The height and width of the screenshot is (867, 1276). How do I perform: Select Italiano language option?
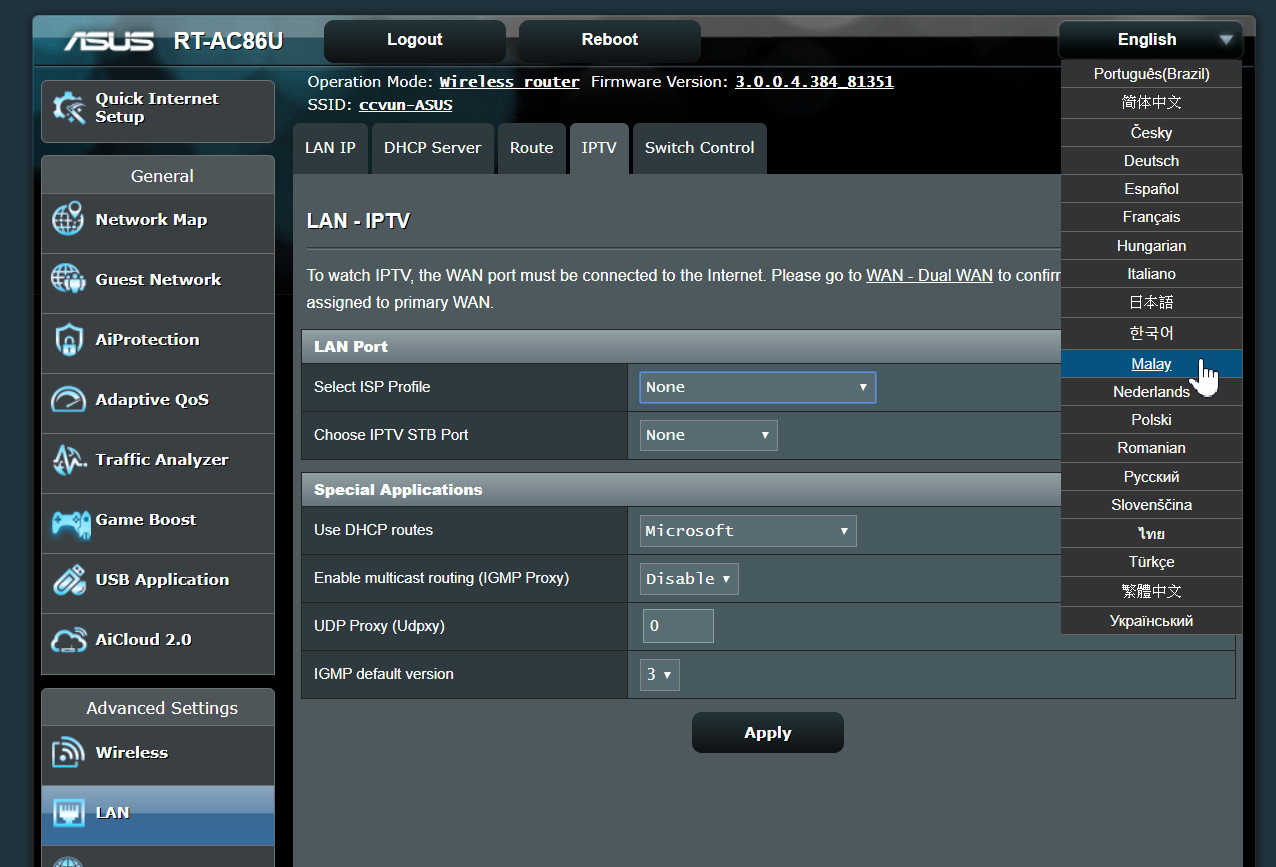click(x=1151, y=274)
